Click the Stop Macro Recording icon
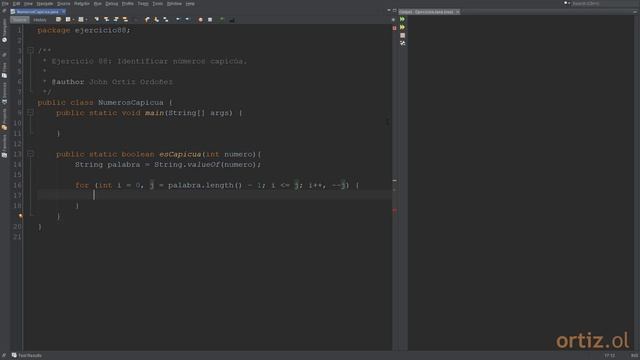640x360 pixels. tap(210, 19)
